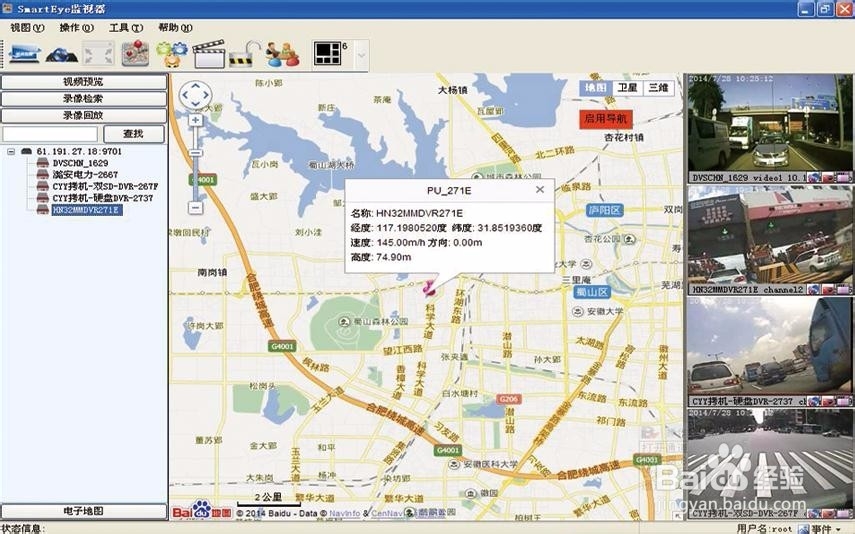
Task: Click the 名称: HN32MMDVR271E popup text
Action: pyautogui.click(x=406, y=213)
